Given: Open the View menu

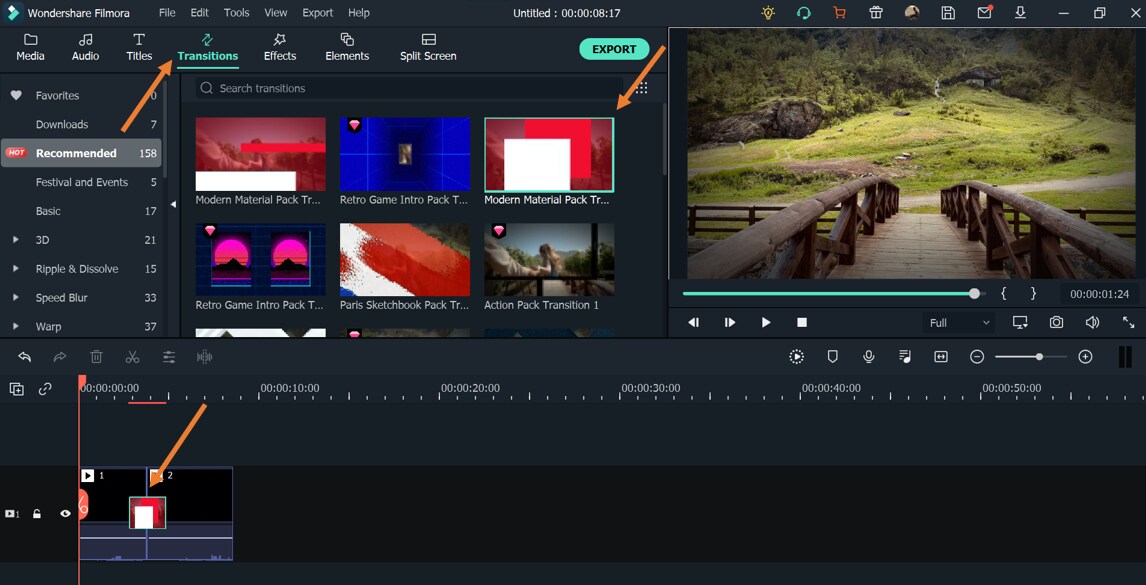Looking at the screenshot, I should pos(276,12).
